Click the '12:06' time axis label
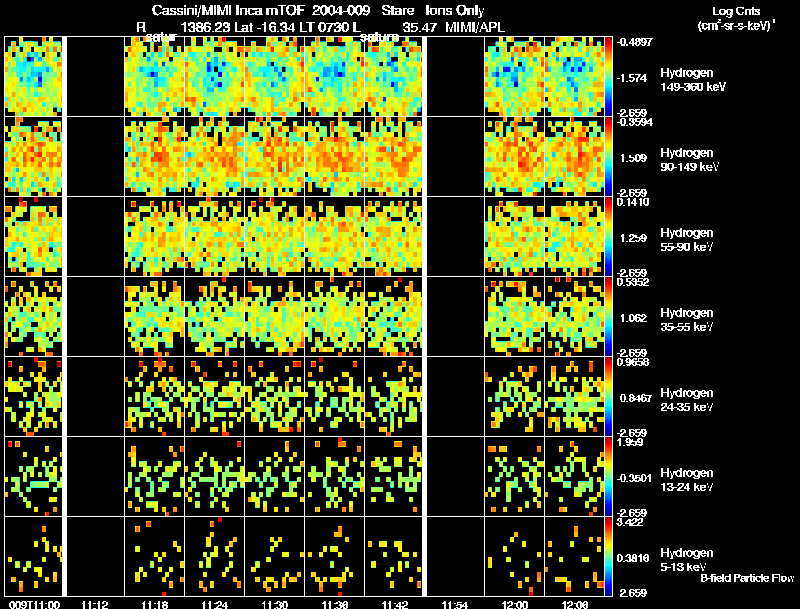Viewport: 800px width, 609px height. coord(574,604)
